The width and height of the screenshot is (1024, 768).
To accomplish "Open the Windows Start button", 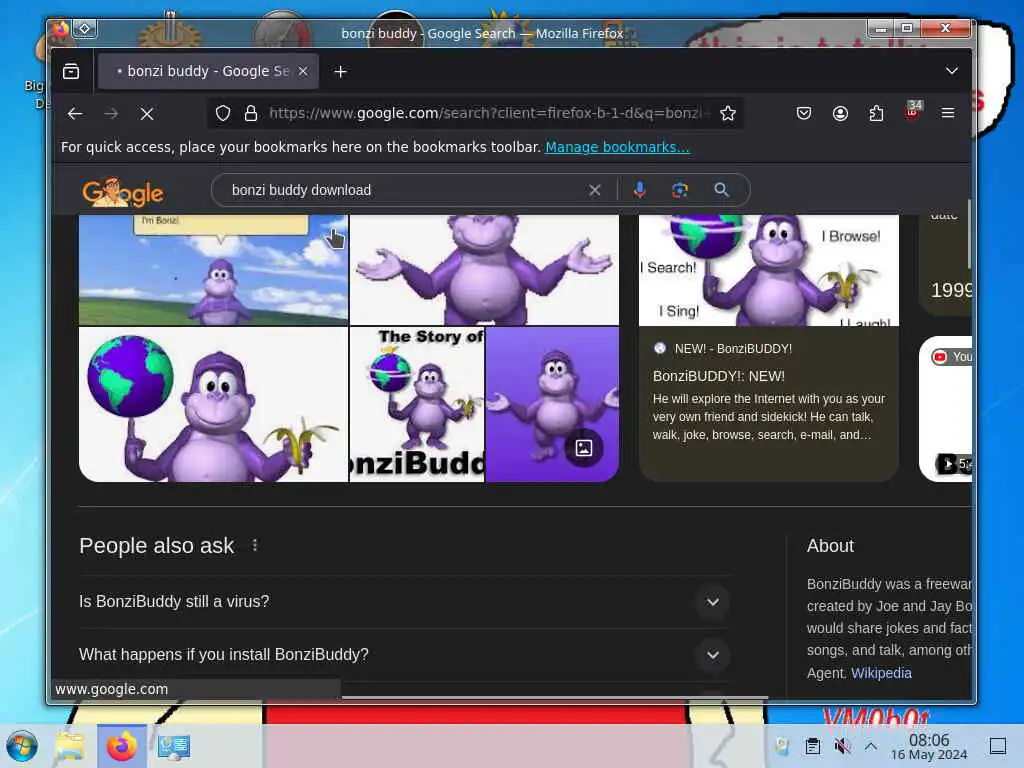I will [22, 746].
